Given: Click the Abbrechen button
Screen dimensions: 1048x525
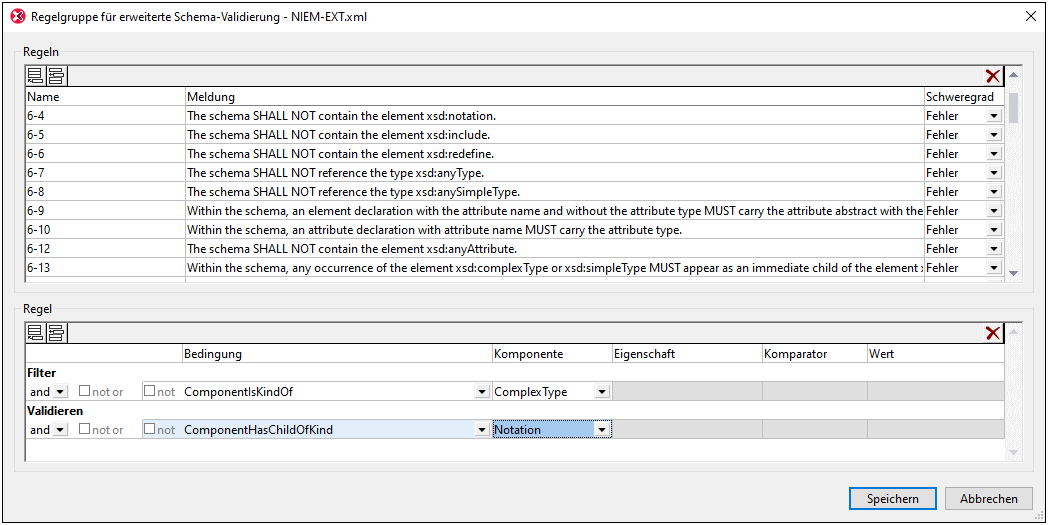Looking at the screenshot, I should coord(988,498).
